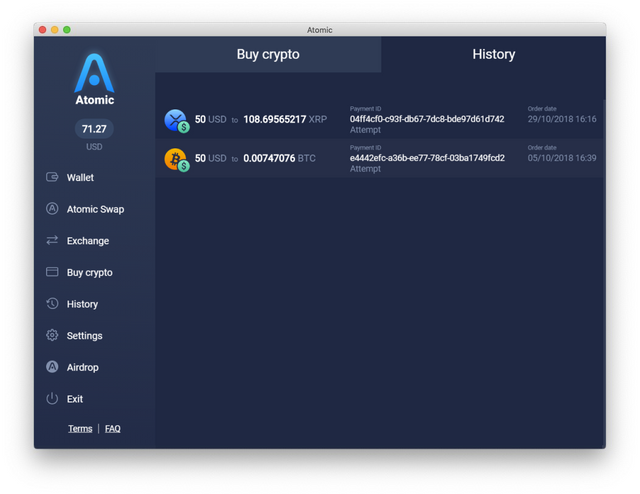The width and height of the screenshot is (640, 494).
Task: Switch to the History tab at top
Action: point(493,54)
